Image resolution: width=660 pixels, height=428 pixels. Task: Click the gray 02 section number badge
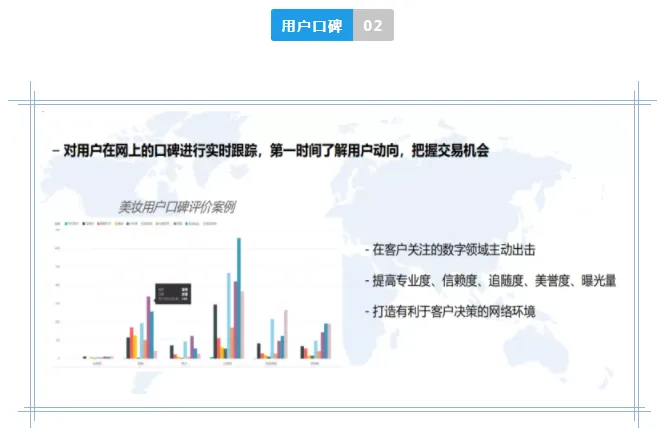[x=373, y=25]
